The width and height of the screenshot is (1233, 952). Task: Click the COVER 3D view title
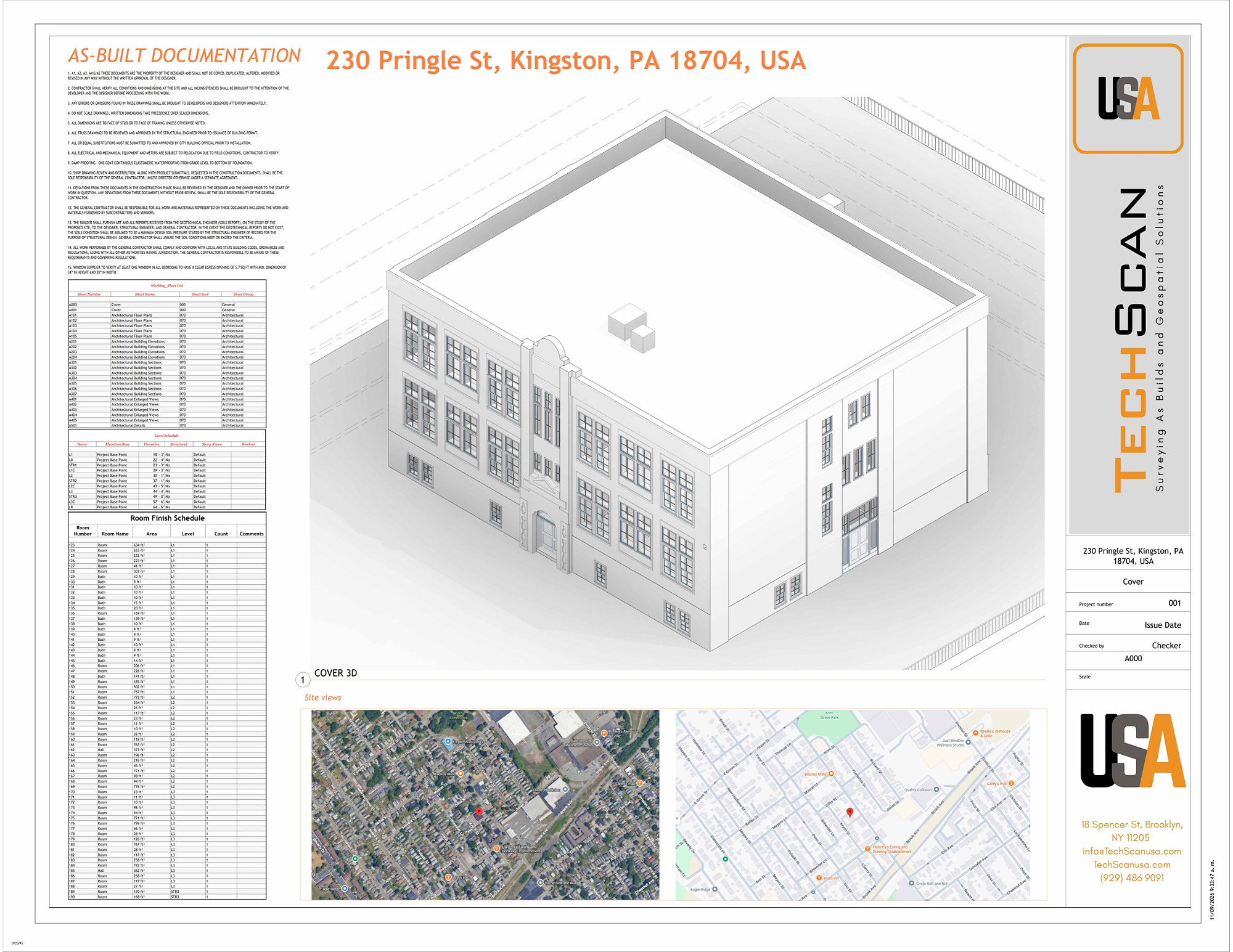click(x=335, y=673)
